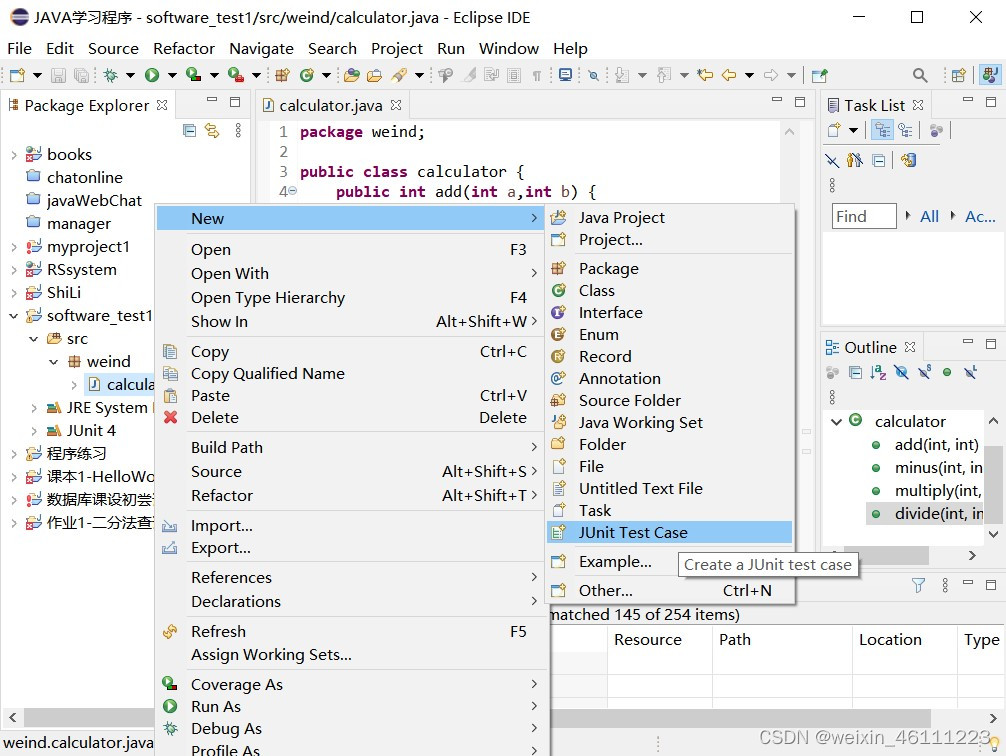Click Build Path in context menu
The height and width of the screenshot is (756, 1006).
click(350, 447)
